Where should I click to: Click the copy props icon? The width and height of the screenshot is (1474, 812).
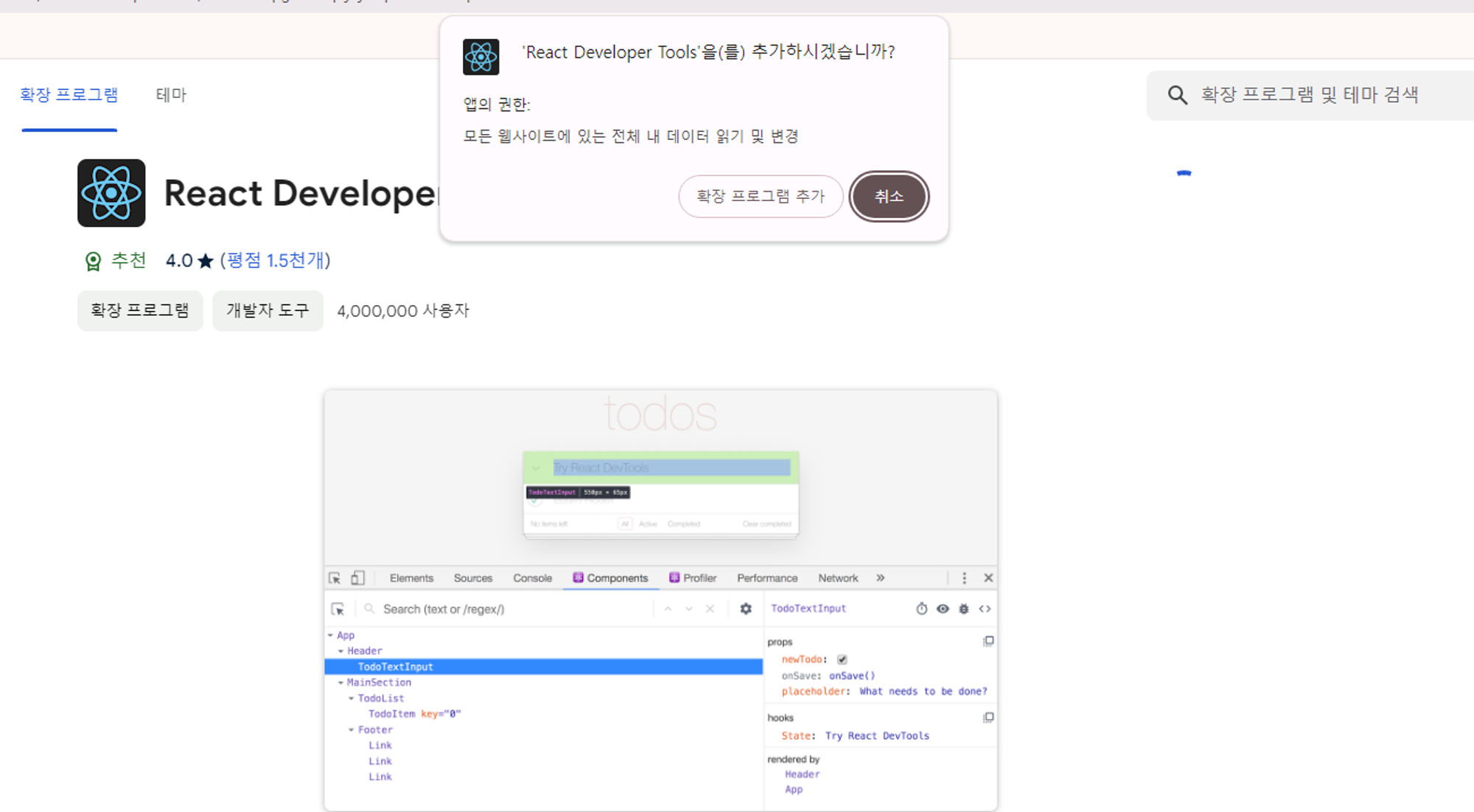click(x=988, y=641)
